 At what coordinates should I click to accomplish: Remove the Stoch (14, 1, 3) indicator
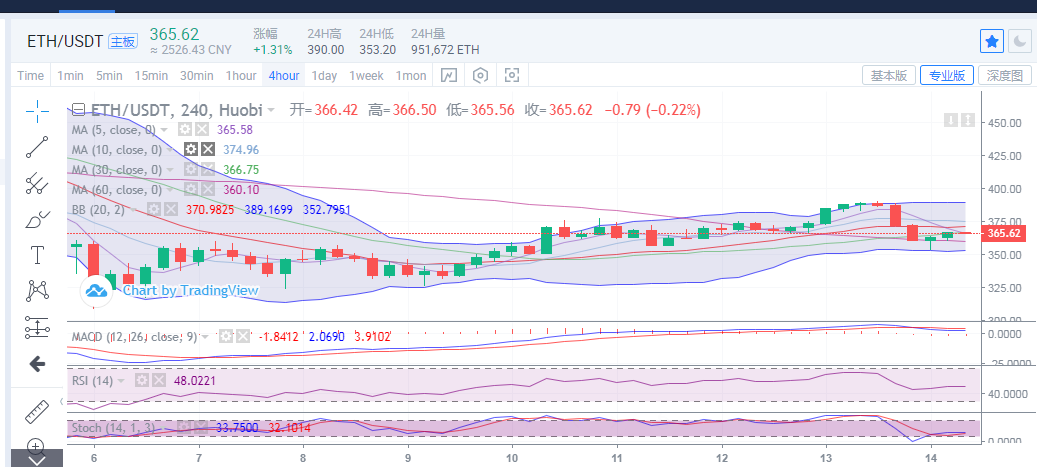tap(200, 427)
